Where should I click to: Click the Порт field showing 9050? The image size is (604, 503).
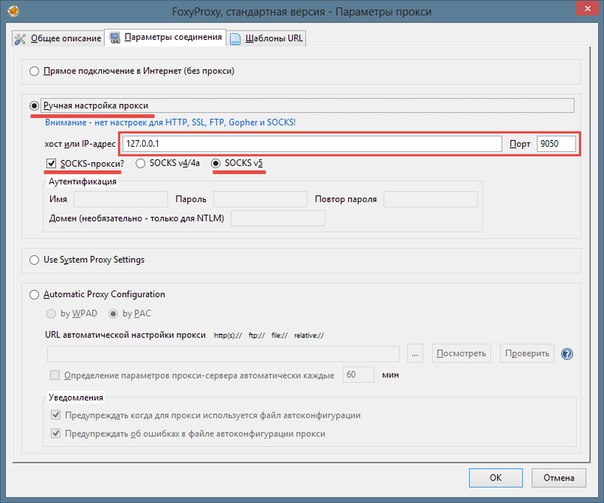(556, 144)
